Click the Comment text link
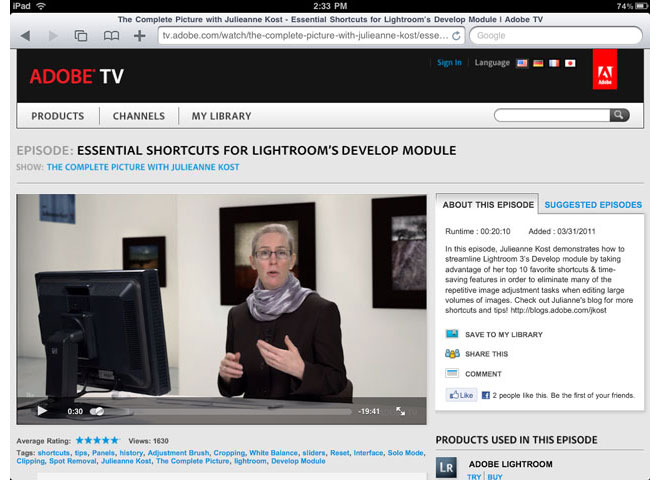The height and width of the screenshot is (480, 660). pyautogui.click(x=483, y=373)
